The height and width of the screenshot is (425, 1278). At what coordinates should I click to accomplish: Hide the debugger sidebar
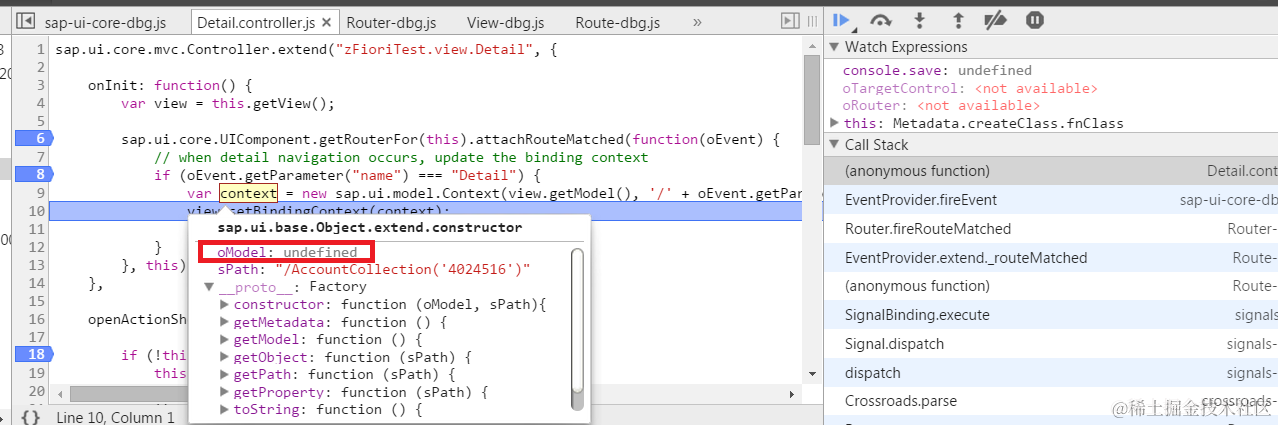coord(791,21)
